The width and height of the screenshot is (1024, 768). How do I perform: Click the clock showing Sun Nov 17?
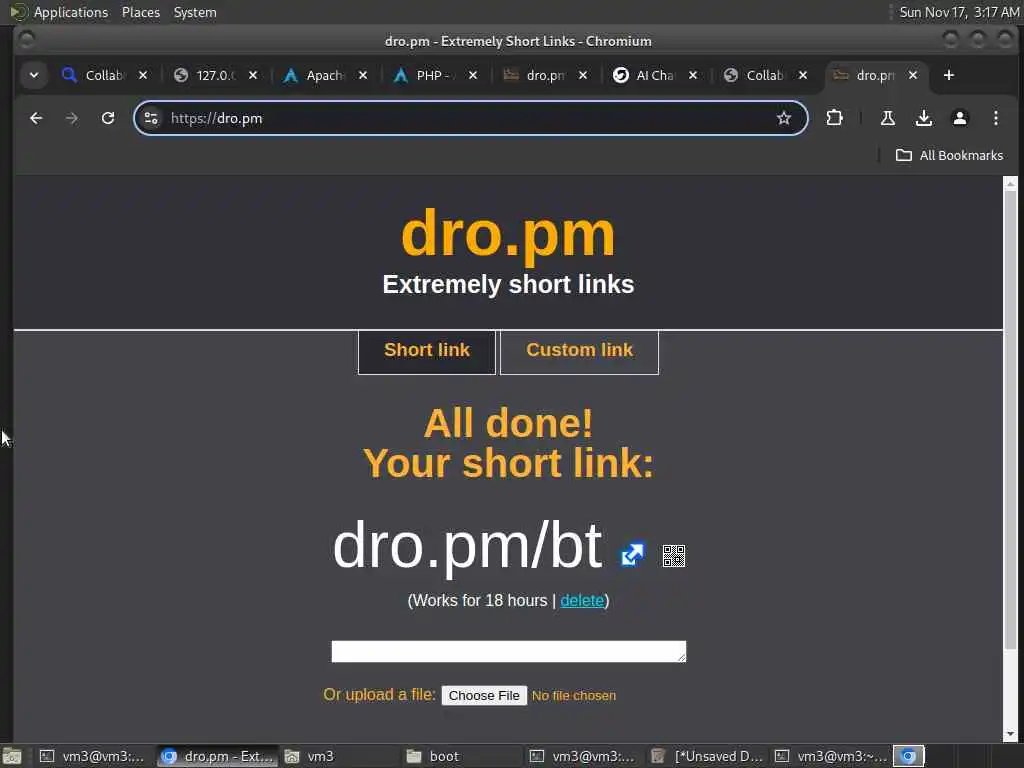click(959, 12)
